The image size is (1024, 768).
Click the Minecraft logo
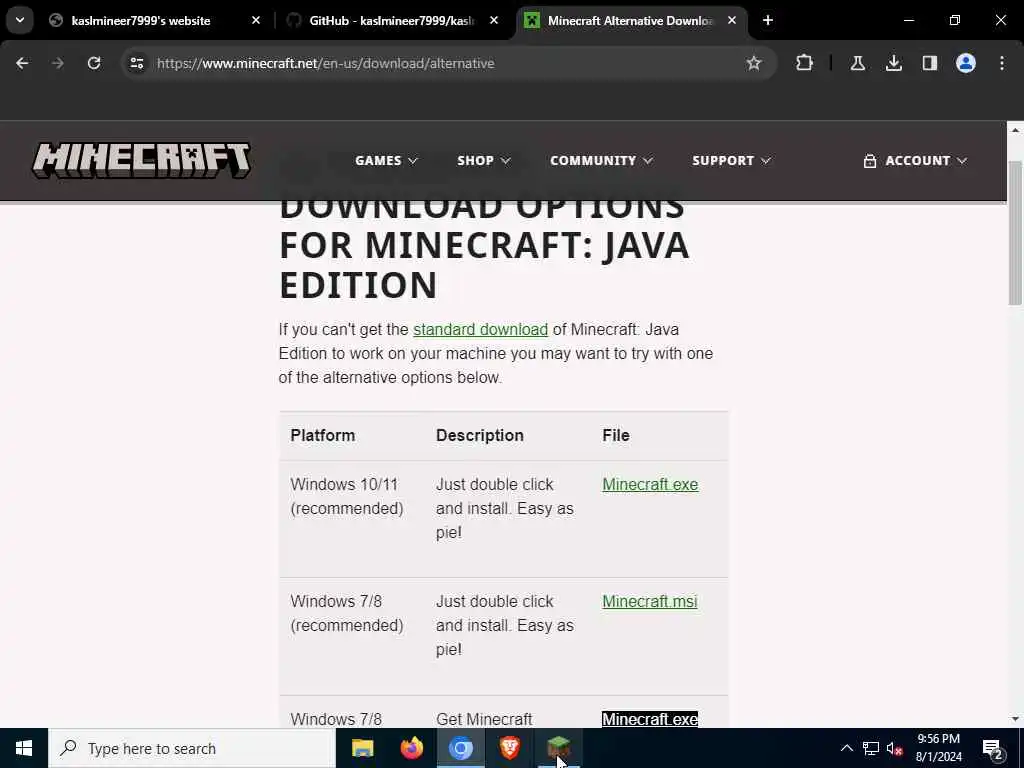pos(142,161)
